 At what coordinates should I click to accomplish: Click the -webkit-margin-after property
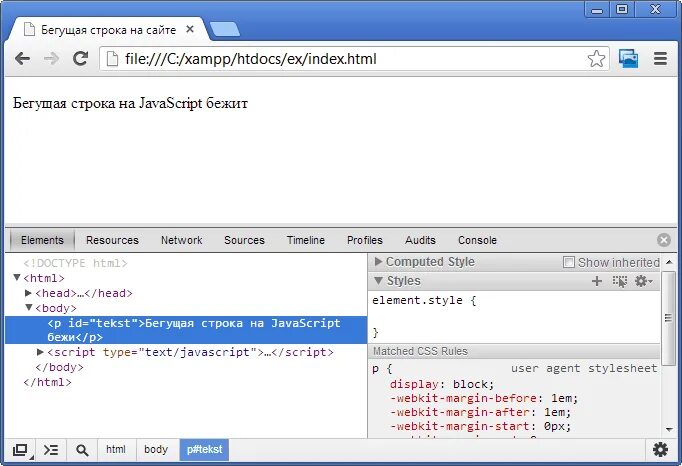pos(480,412)
